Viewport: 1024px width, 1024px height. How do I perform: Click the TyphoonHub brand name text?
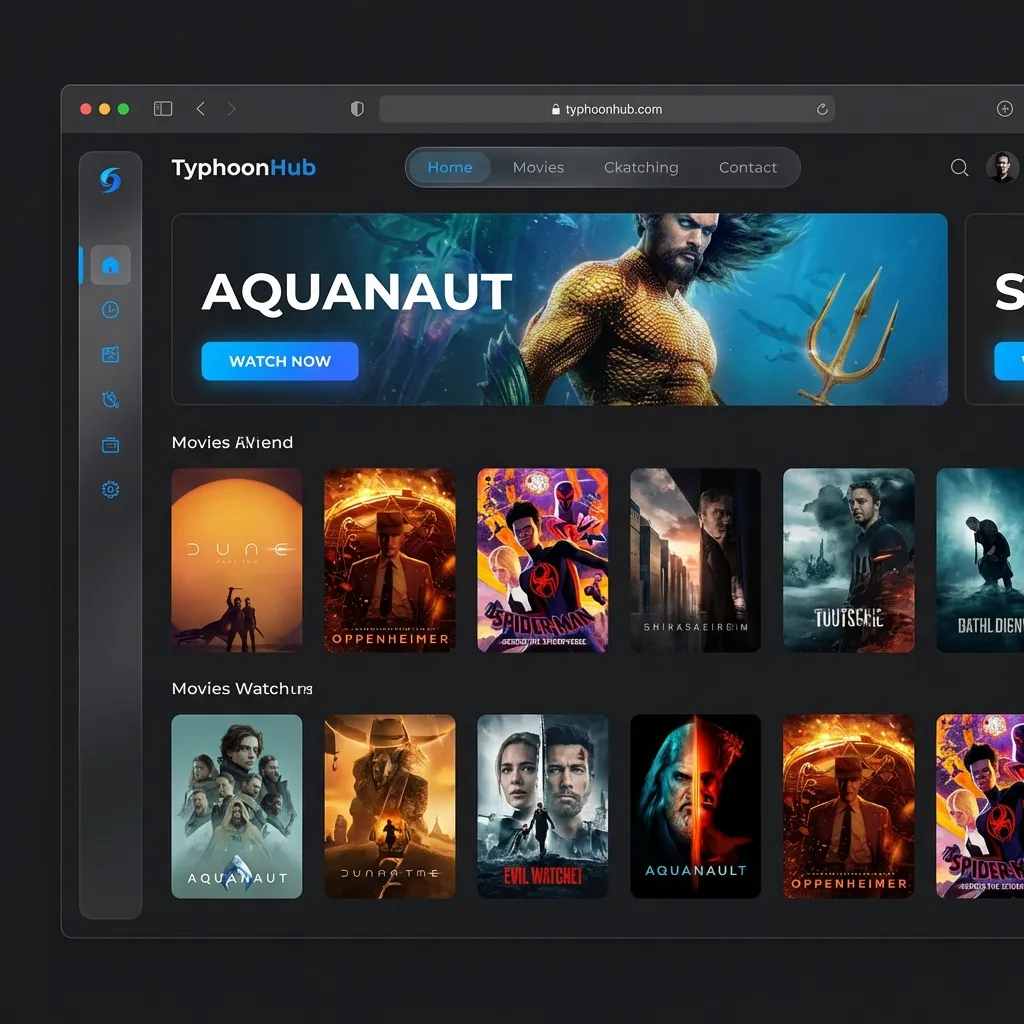(x=243, y=168)
